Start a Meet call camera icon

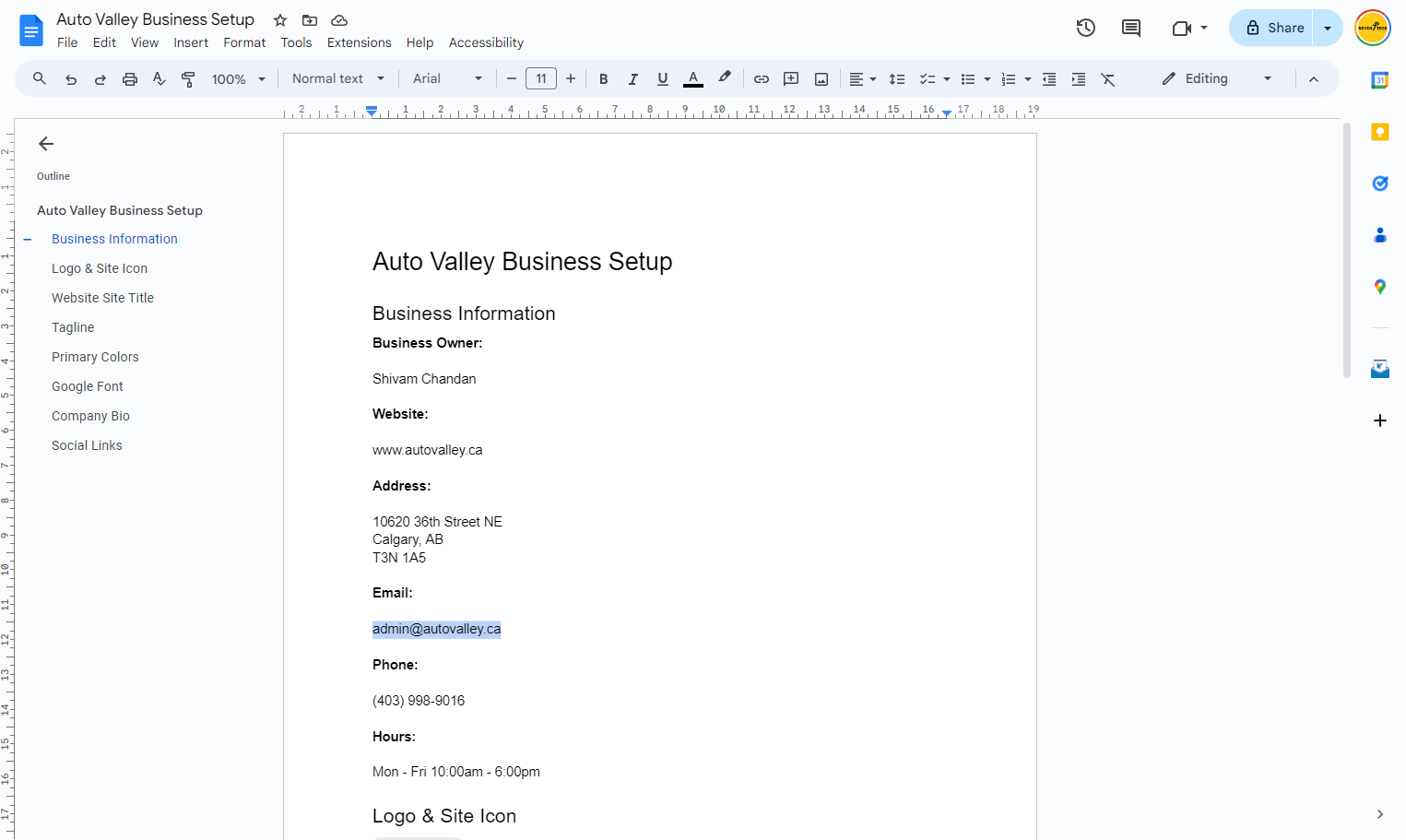click(1182, 28)
